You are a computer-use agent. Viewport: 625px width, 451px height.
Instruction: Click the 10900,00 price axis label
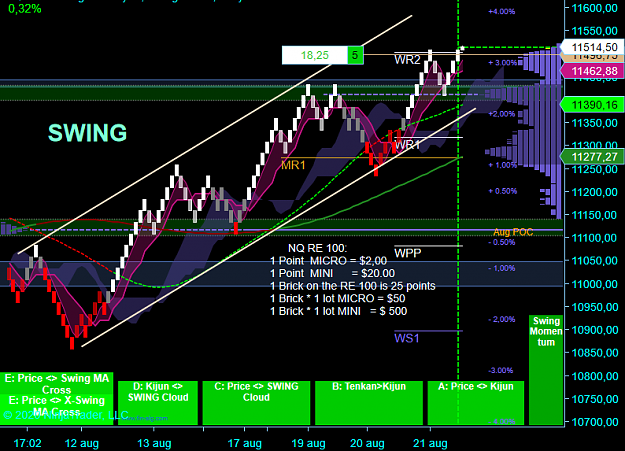(595, 330)
